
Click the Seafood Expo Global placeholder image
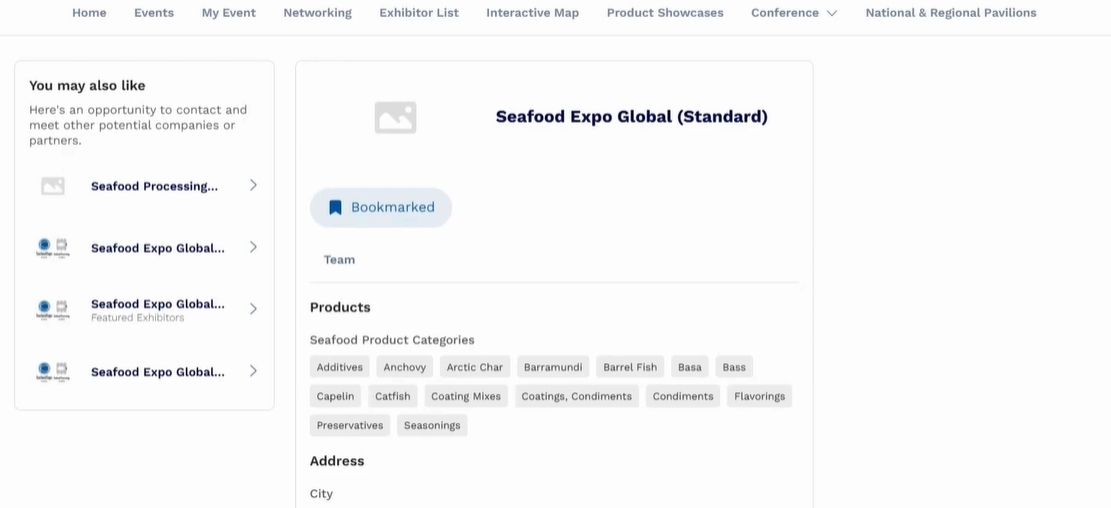395,117
